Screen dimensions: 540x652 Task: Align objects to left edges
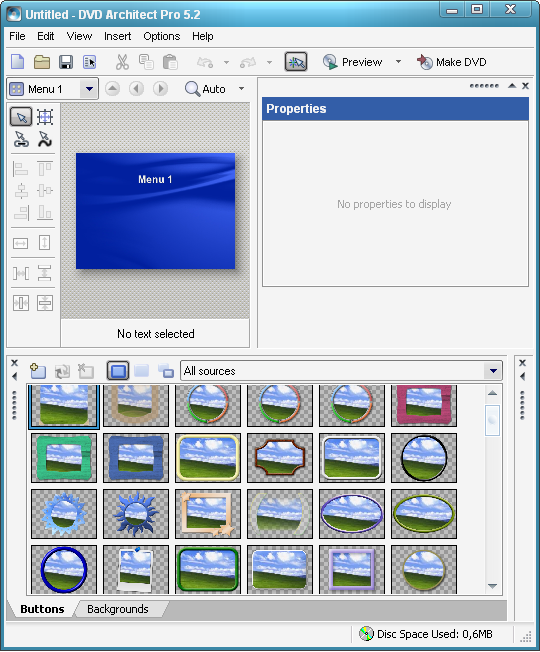[x=21, y=169]
